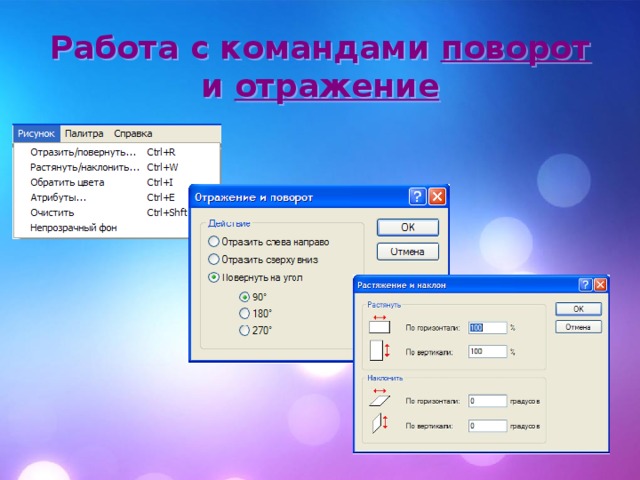Image resolution: width=640 pixels, height=480 pixels.
Task: Click Растянуть По горизонтали percent field
Action: tap(487, 328)
